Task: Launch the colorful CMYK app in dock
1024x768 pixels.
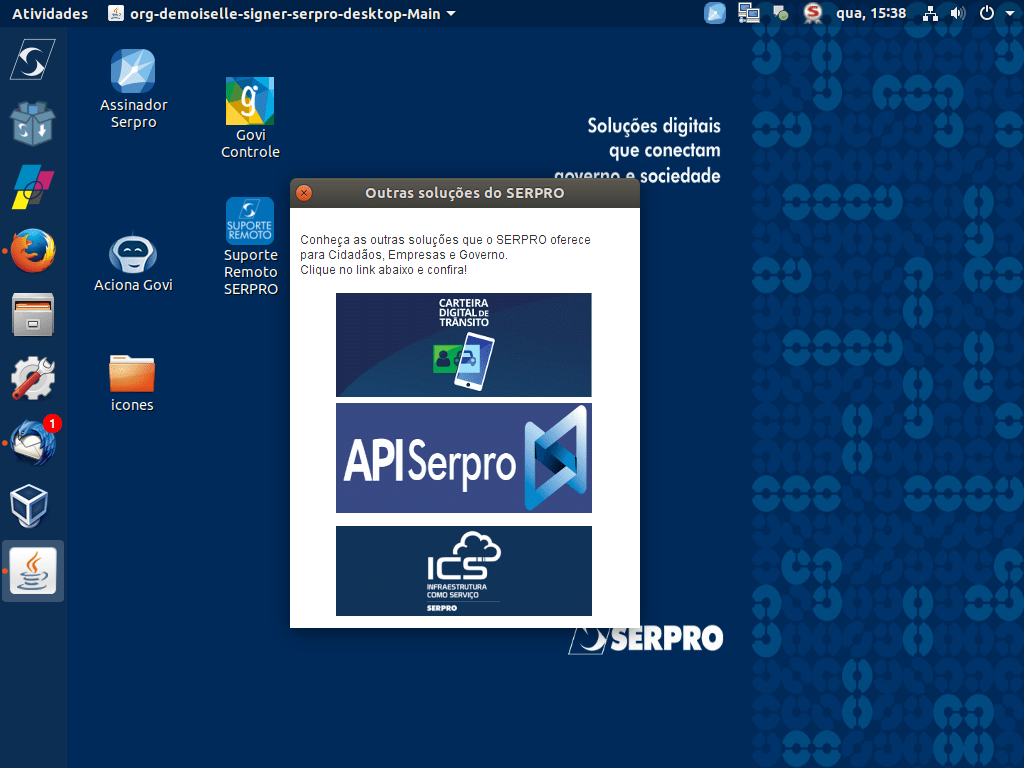Action: pos(33,187)
